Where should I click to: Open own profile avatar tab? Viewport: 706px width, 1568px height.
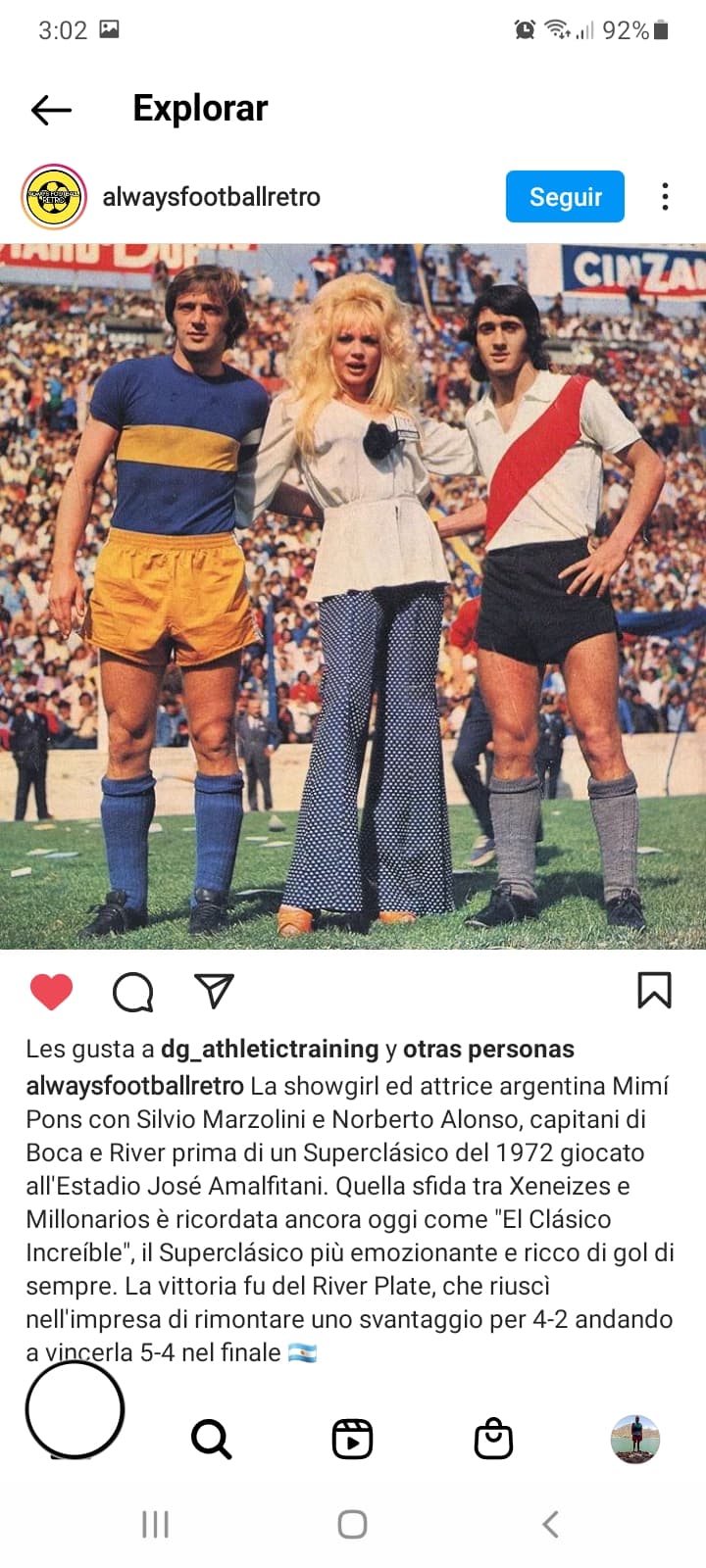(x=635, y=1439)
